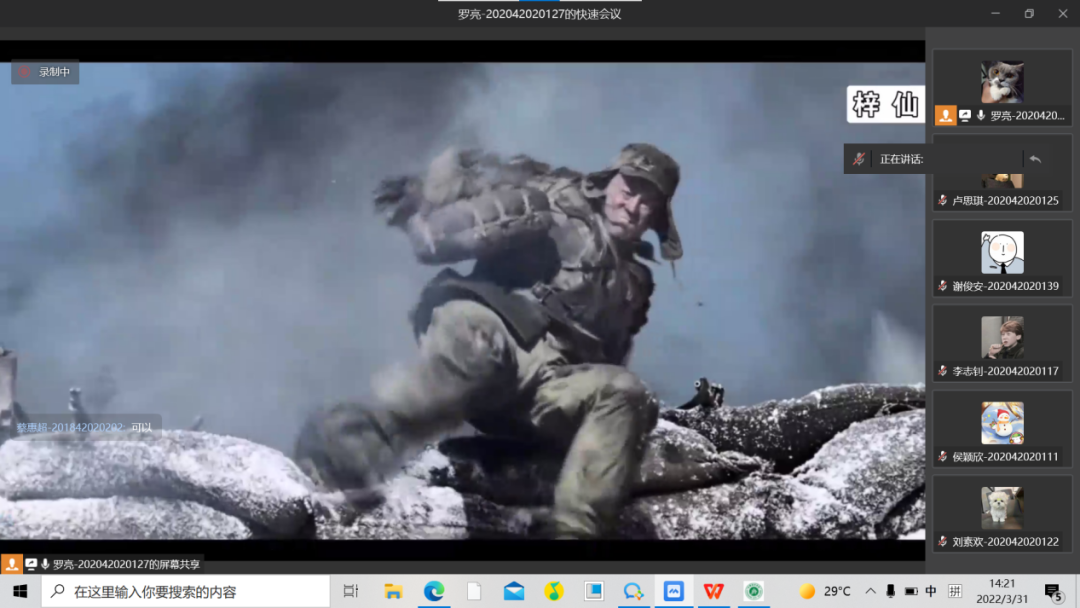Expand the hidden system tray icons
The width and height of the screenshot is (1080, 608).
(x=871, y=591)
